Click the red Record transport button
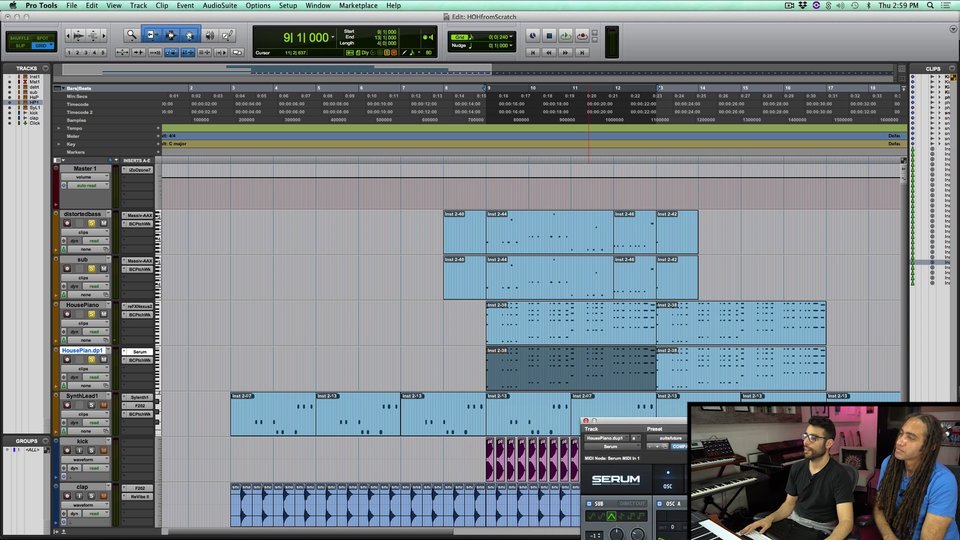This screenshot has width=960, height=540. pyautogui.click(x=582, y=36)
